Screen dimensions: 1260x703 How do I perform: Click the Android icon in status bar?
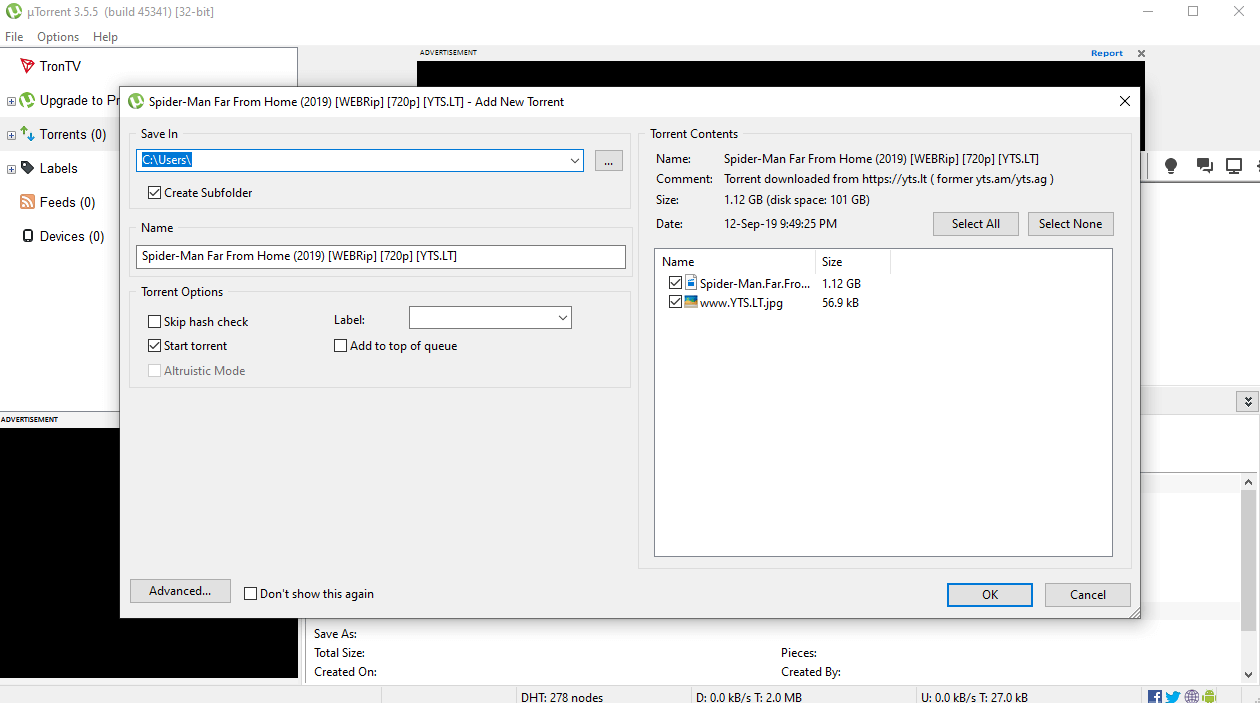pos(1209,697)
